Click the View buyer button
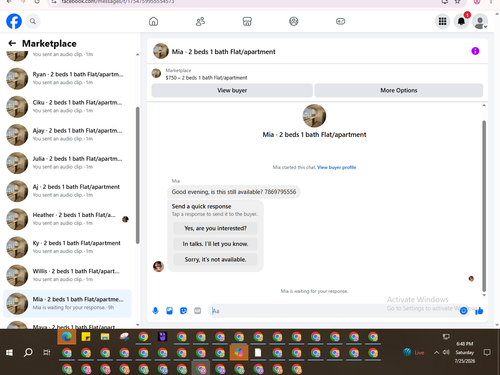 pyautogui.click(x=232, y=90)
